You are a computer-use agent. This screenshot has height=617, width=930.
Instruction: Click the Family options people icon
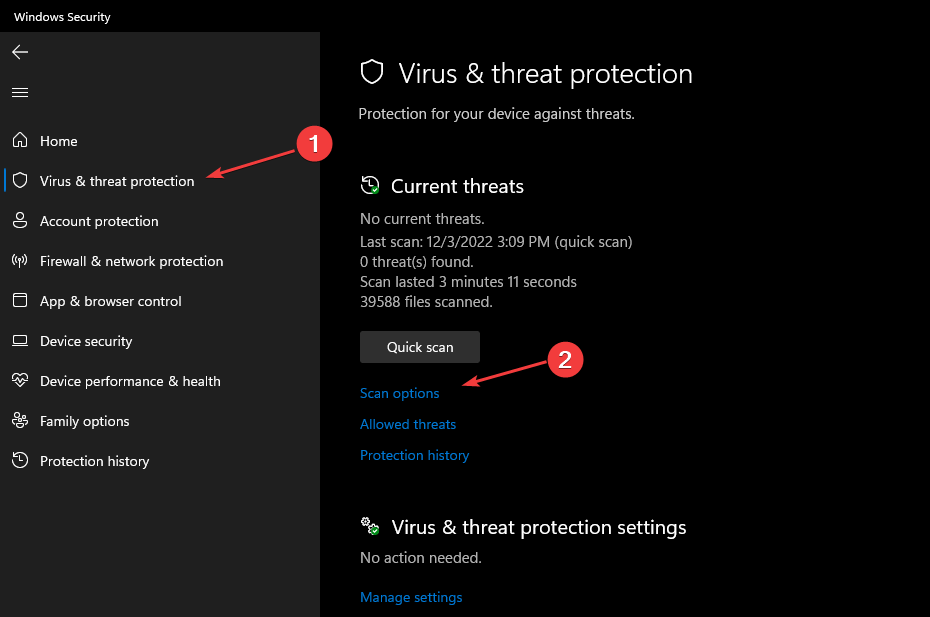[x=20, y=421]
